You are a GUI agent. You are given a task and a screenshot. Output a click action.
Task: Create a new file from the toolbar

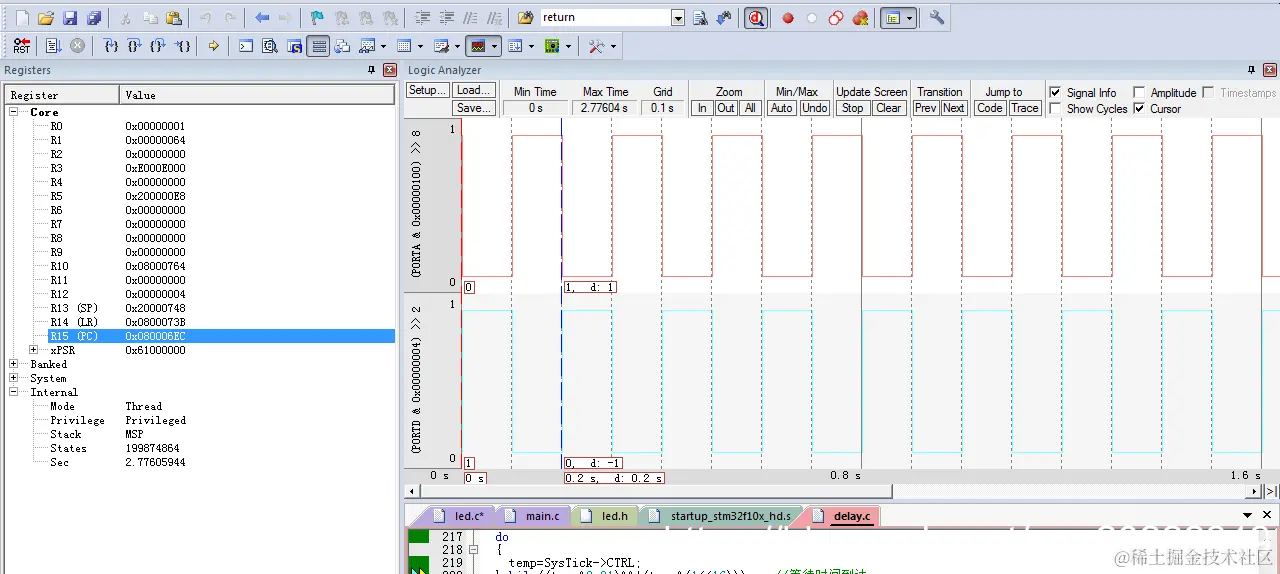(22, 18)
